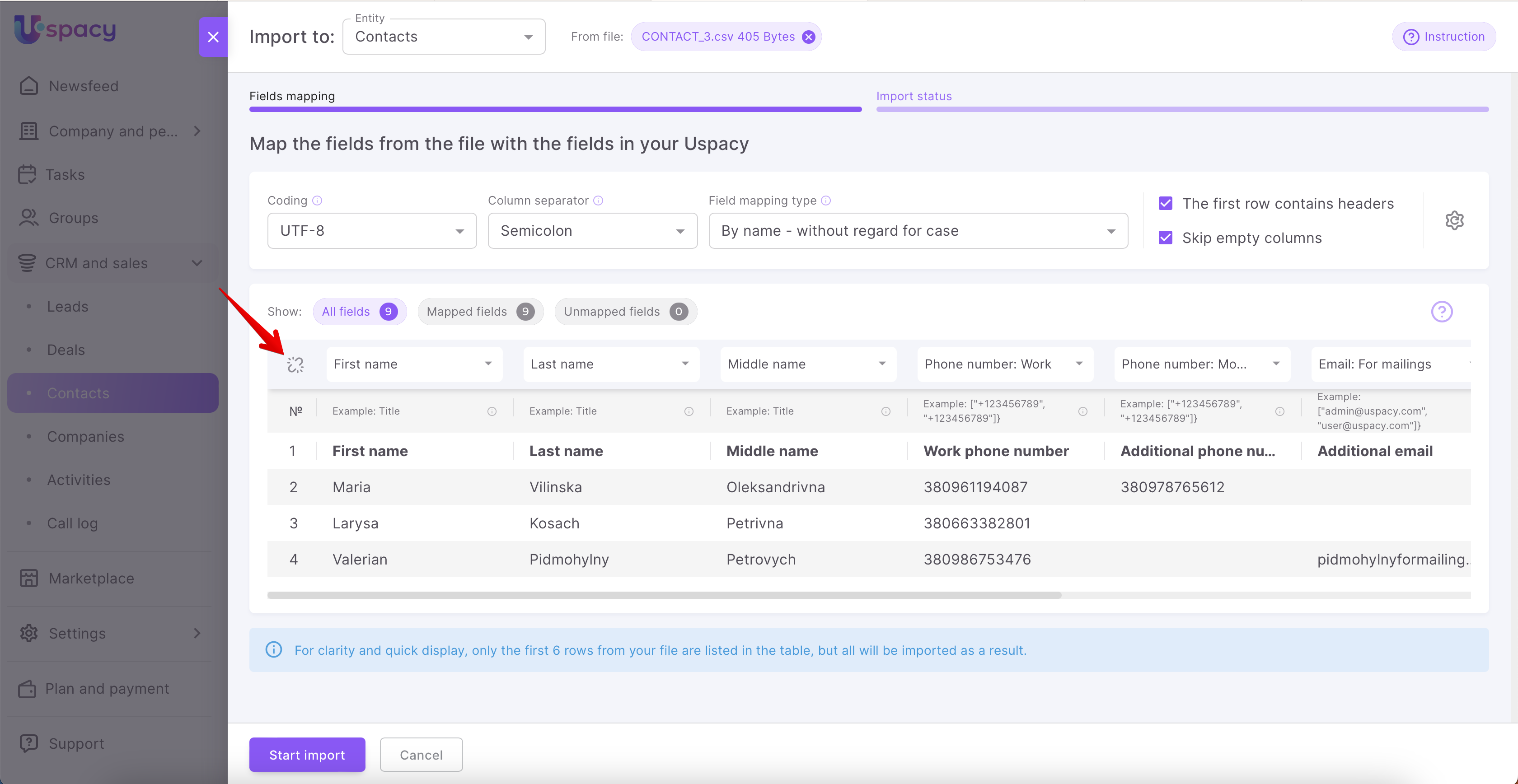Open the import settings gear icon
The height and width of the screenshot is (784, 1518).
click(1454, 220)
